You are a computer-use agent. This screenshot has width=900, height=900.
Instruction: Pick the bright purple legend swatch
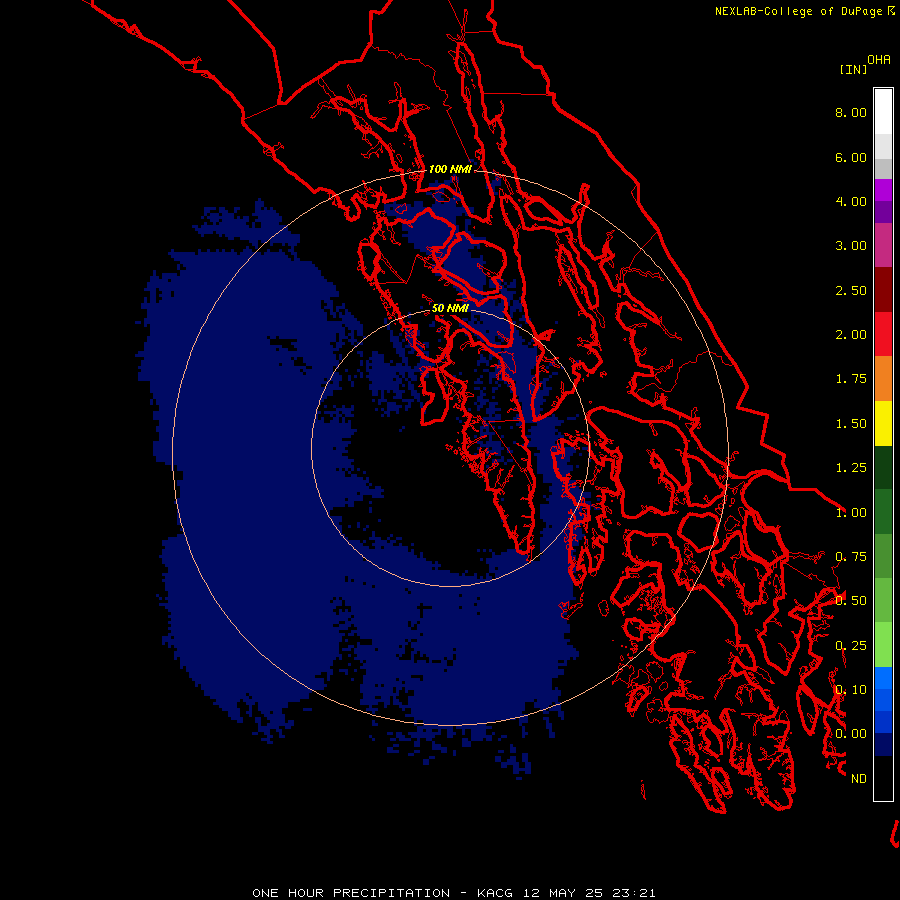tap(883, 190)
